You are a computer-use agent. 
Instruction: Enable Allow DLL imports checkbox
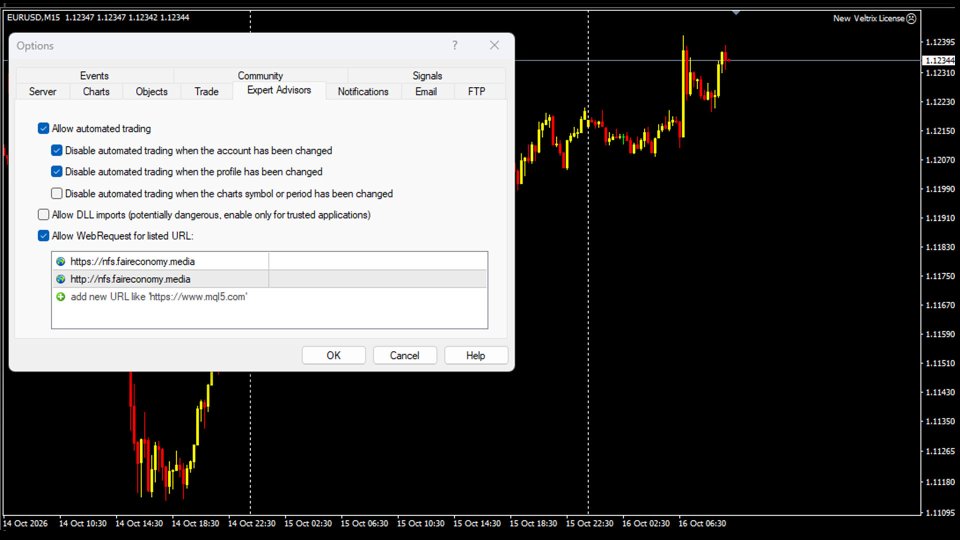coord(43,215)
